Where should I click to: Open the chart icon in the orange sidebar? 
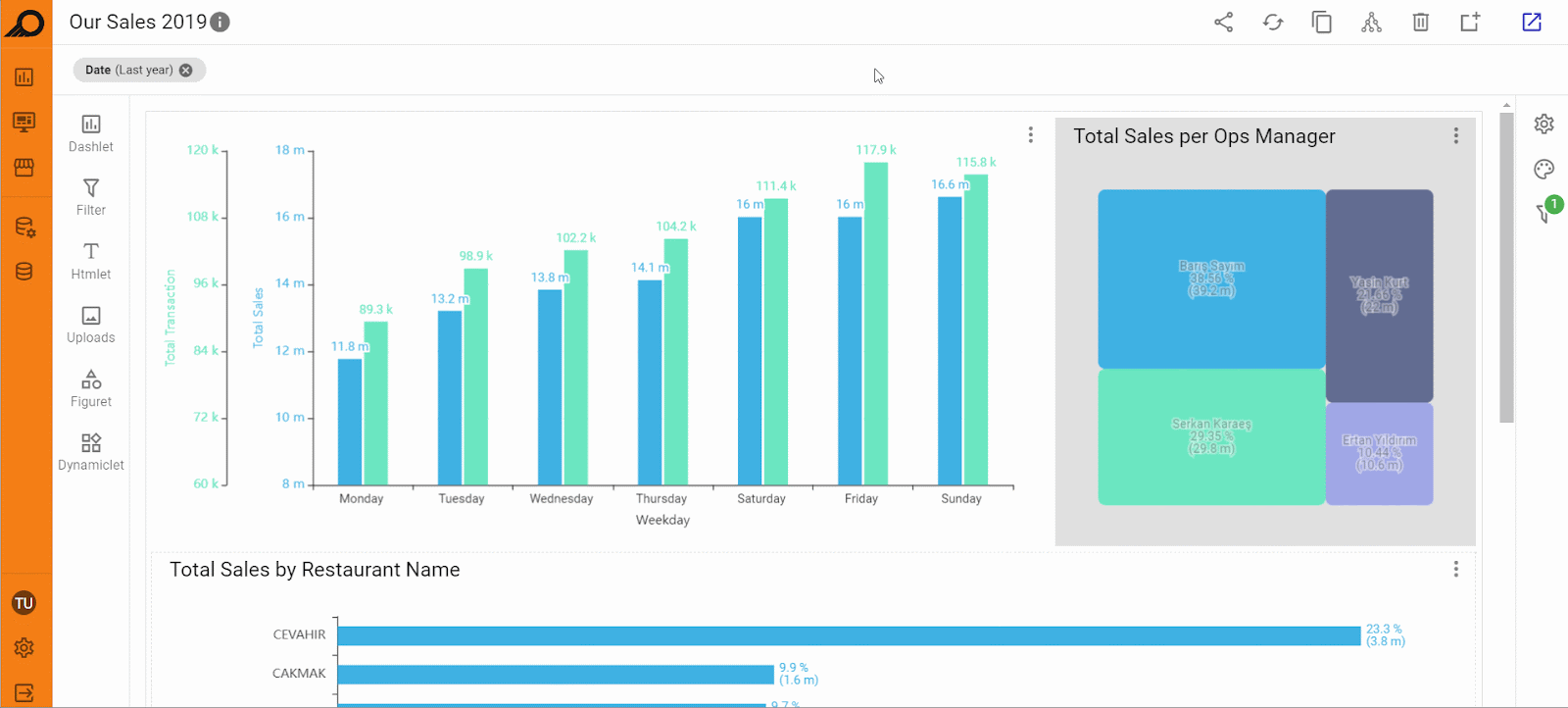[24, 77]
